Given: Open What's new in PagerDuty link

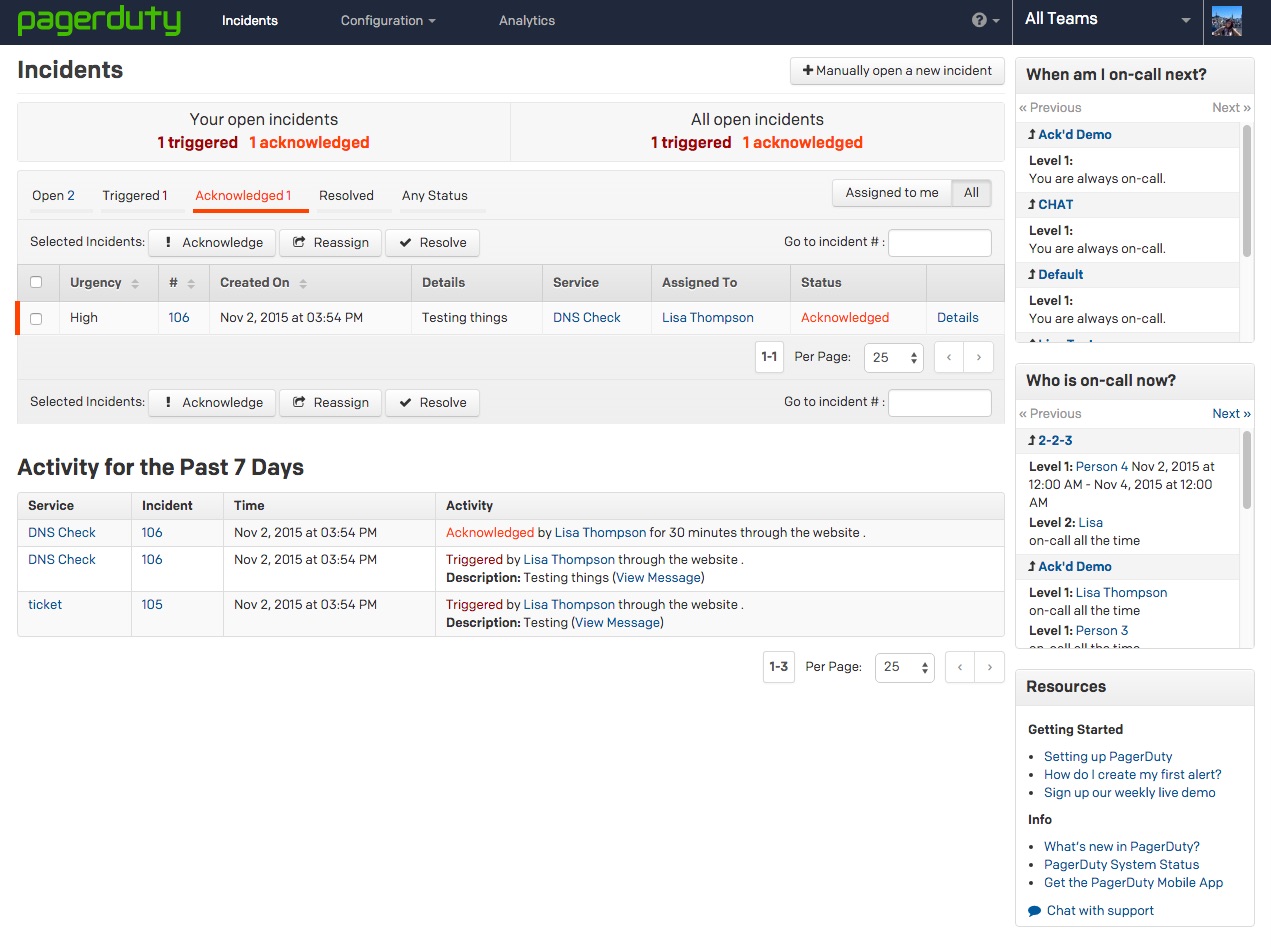Looking at the screenshot, I should pyautogui.click(x=1122, y=847).
